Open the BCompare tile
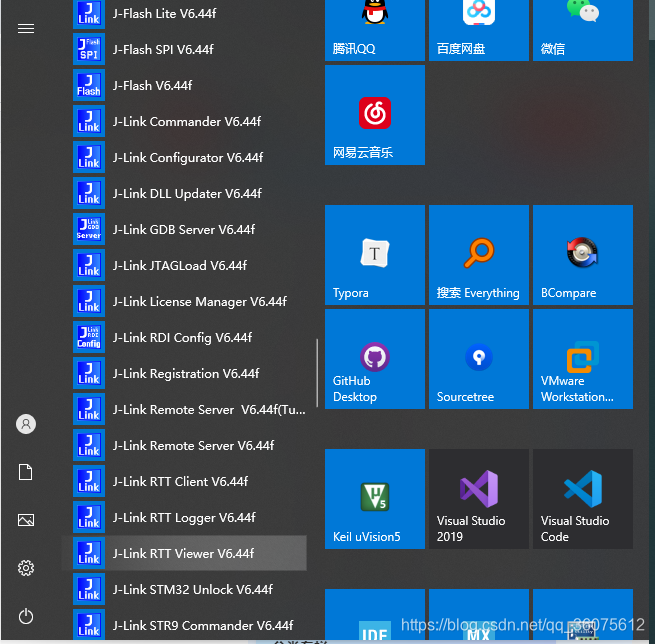Image resolution: width=655 pixels, height=644 pixels. (x=583, y=255)
